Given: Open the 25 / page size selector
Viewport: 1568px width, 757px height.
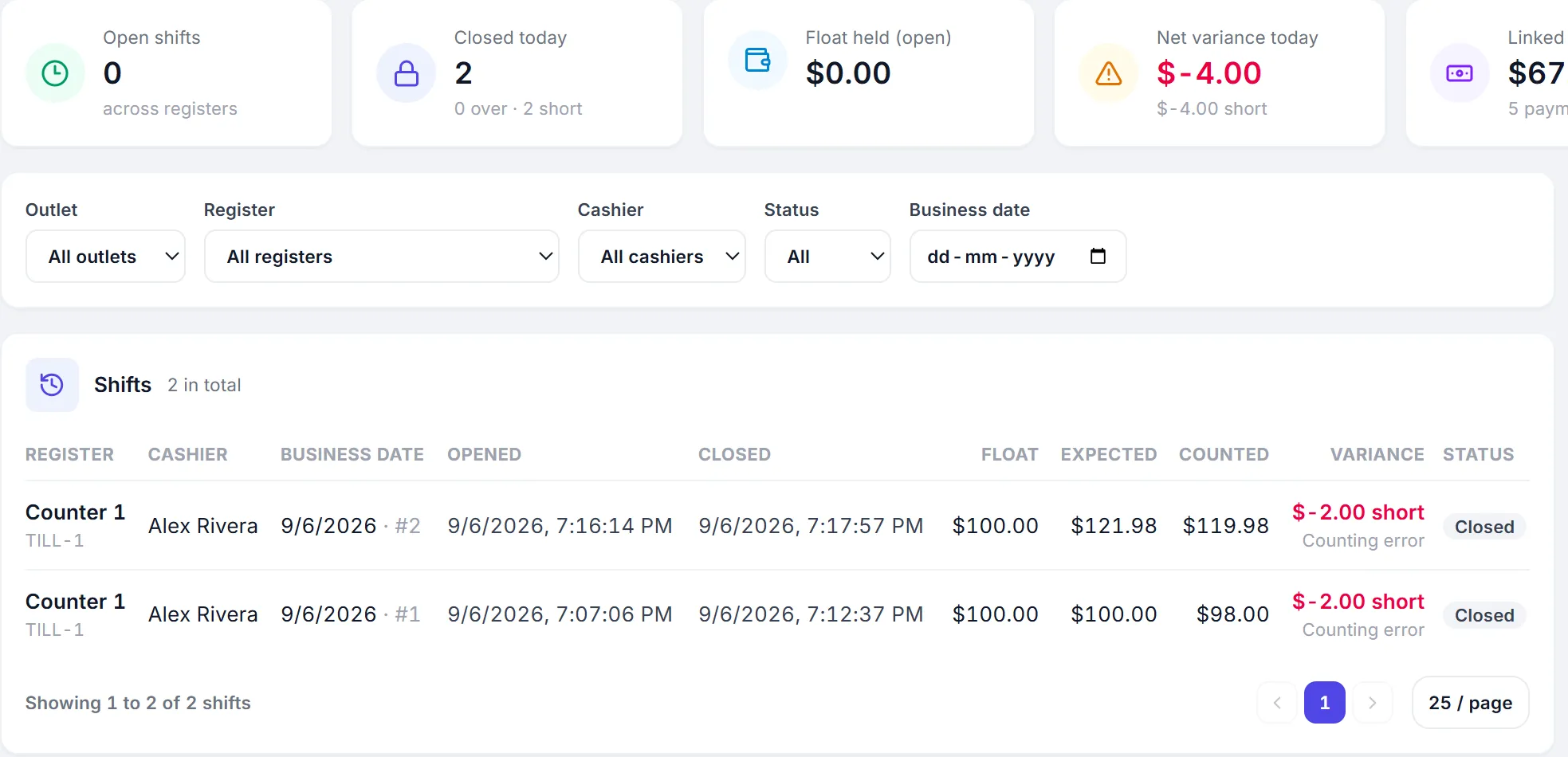Looking at the screenshot, I should [1471, 703].
